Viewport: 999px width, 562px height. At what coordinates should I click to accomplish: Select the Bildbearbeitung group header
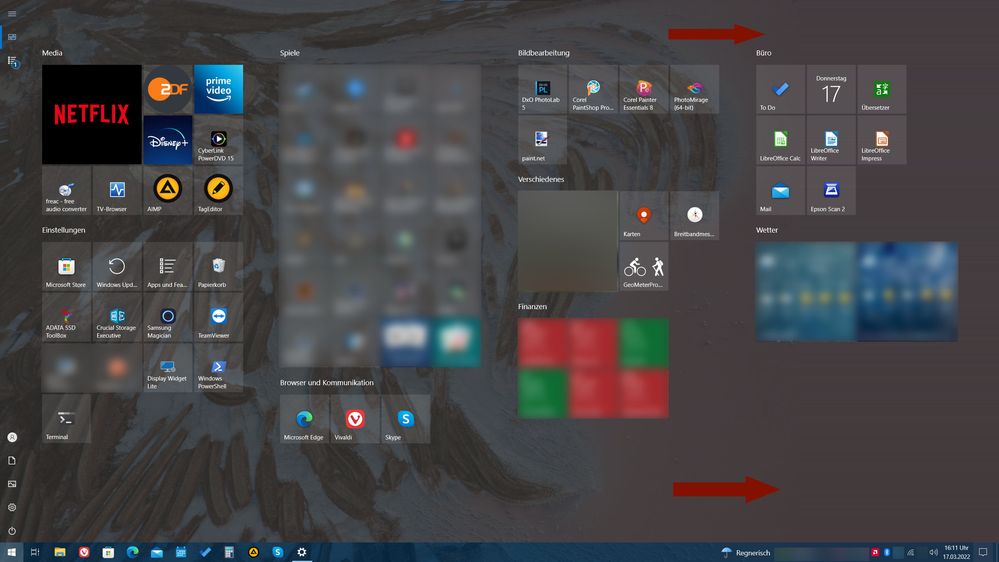coord(543,53)
